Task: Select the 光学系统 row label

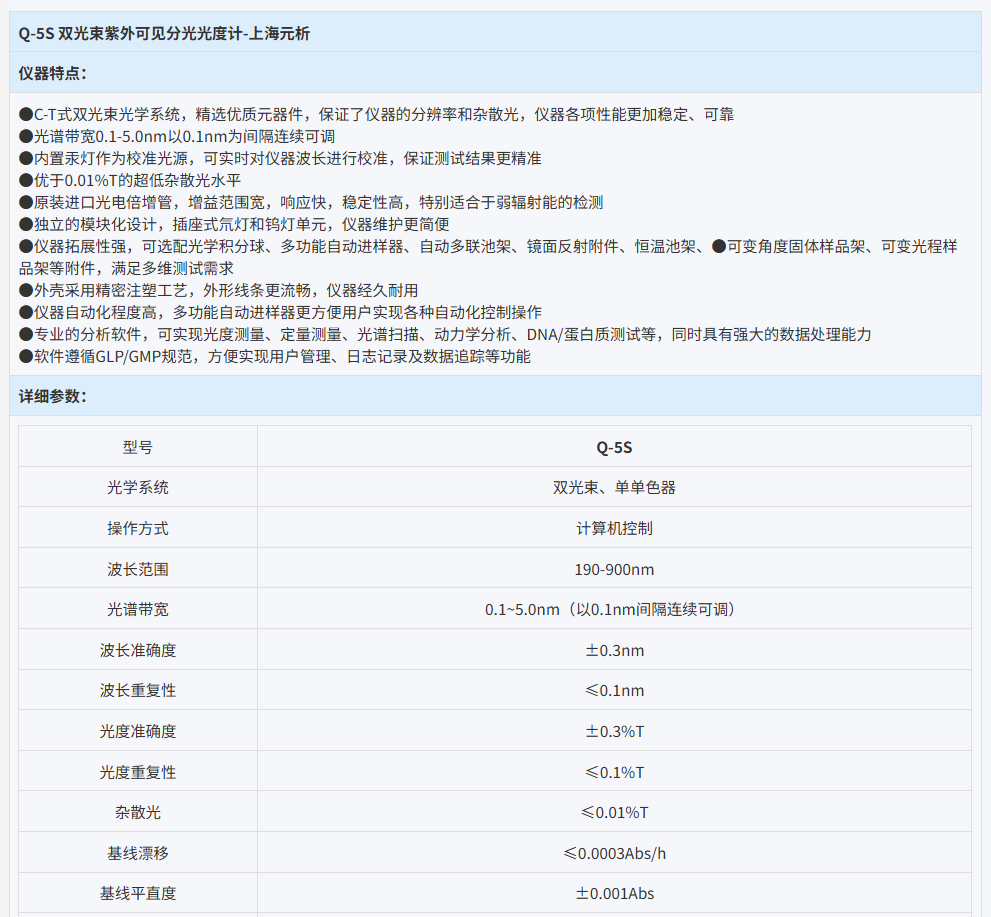Action: pyautogui.click(x=138, y=488)
